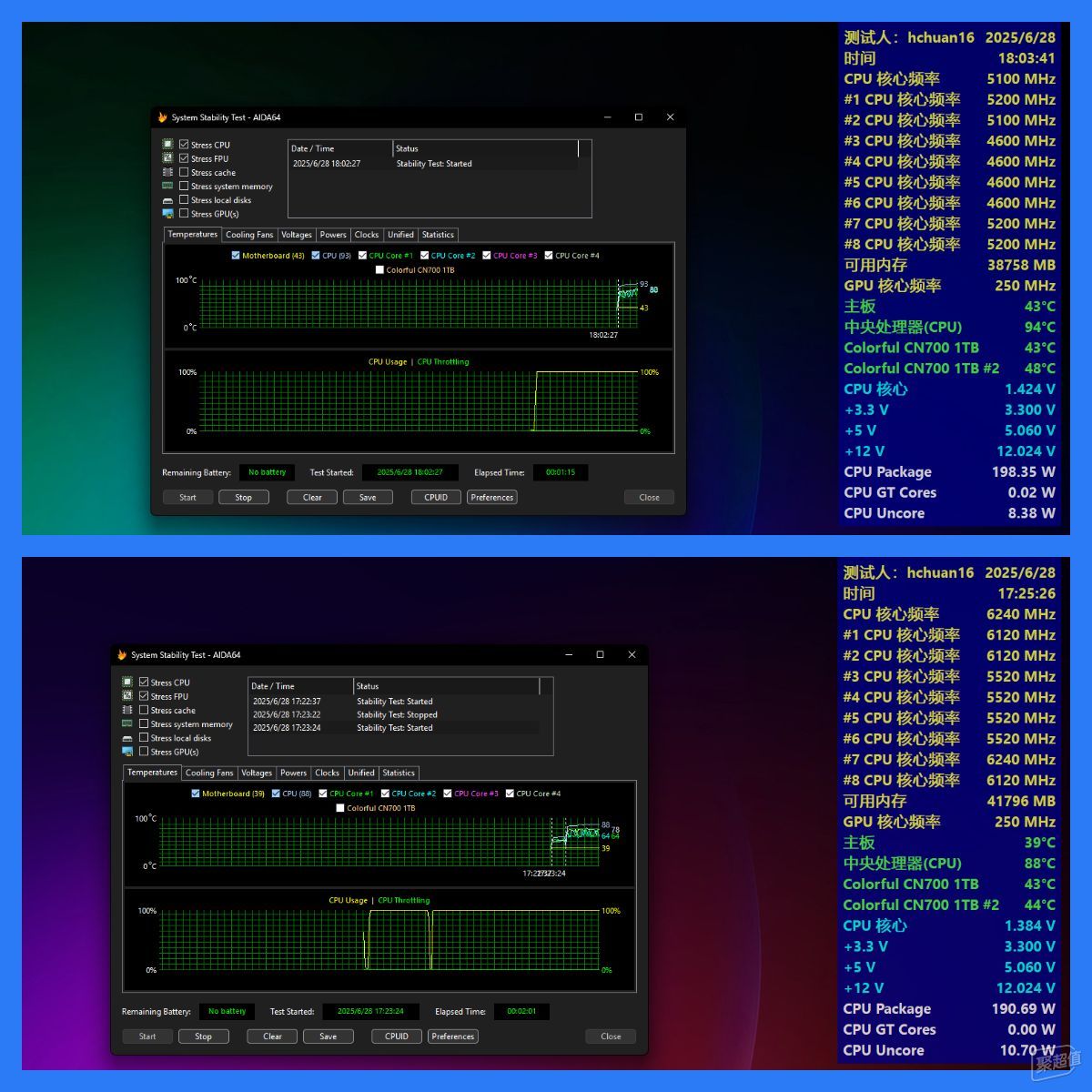Click the Stress FPU icon in 18:02 test window
The image size is (1092, 1092).
tap(167, 158)
